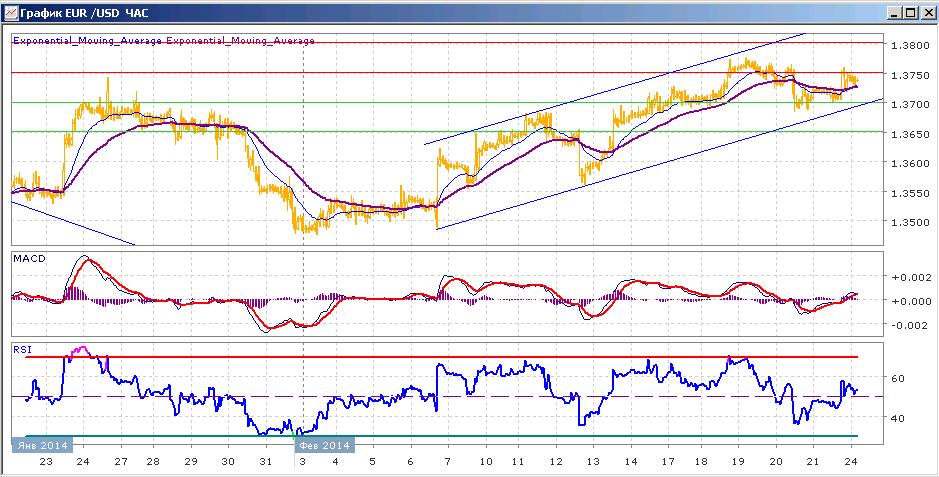Click the 40 level on RSI scale

coord(898,418)
